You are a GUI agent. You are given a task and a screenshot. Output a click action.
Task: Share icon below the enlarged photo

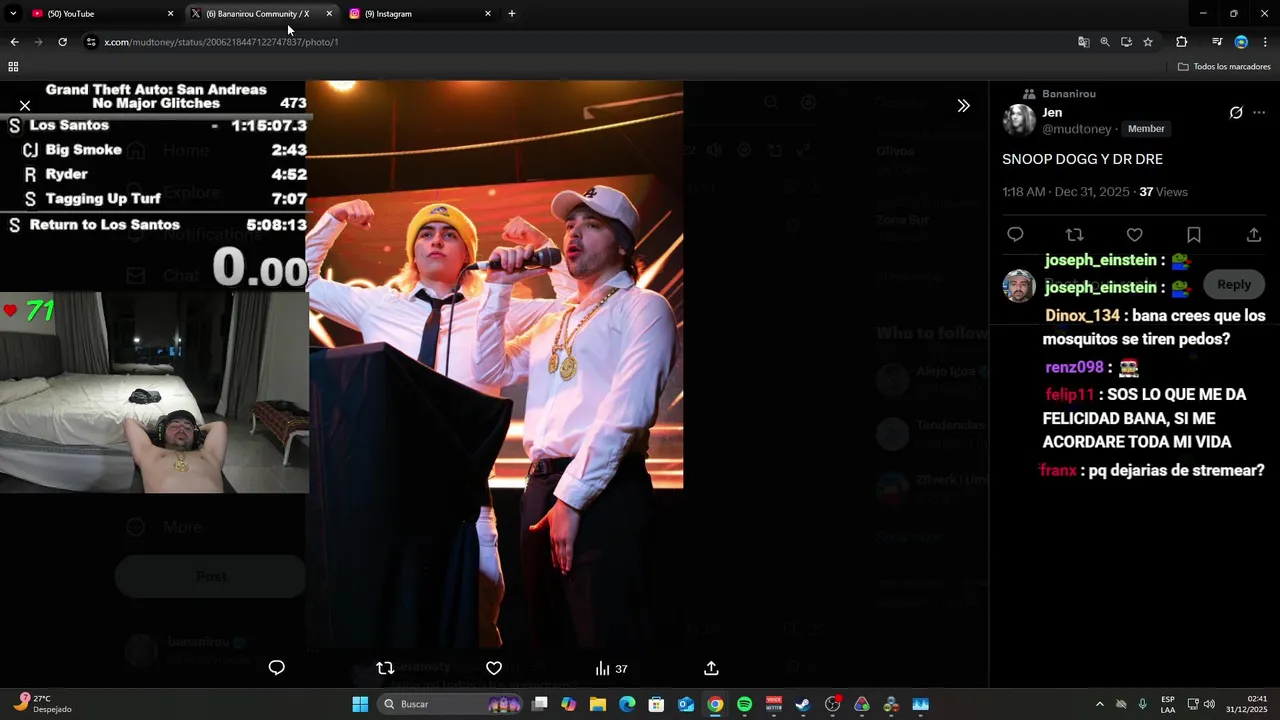point(711,668)
